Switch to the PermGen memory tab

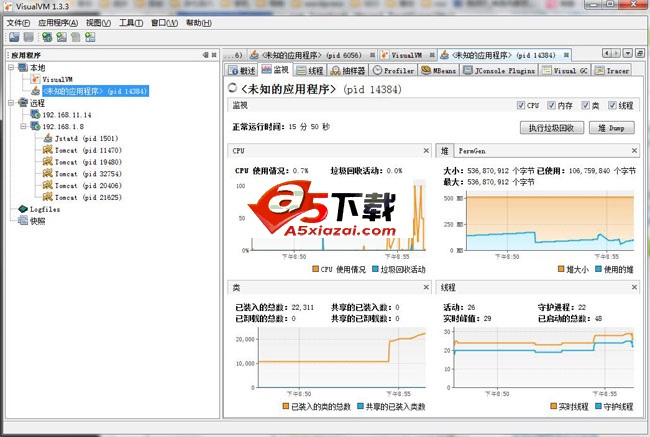pyautogui.click(x=472, y=151)
